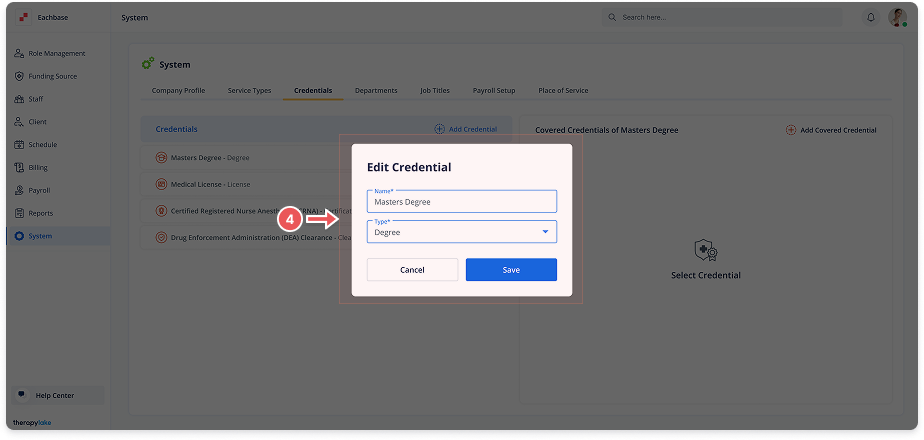
Task: Click the Select Credential shield icon
Action: click(x=706, y=250)
